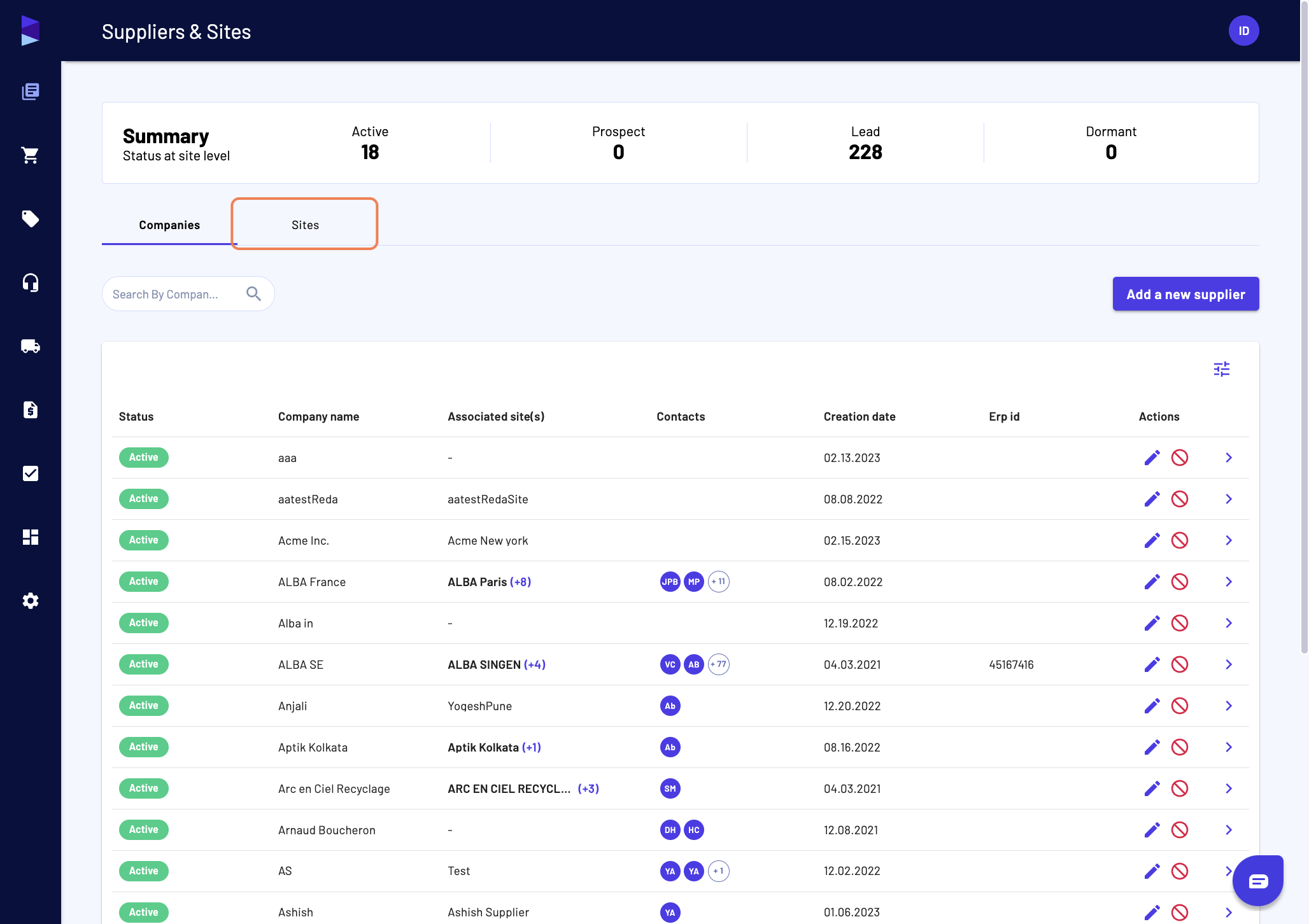This screenshot has height=924, width=1309.
Task: Show more ALBA SINGEN sites (+4)
Action: [535, 664]
